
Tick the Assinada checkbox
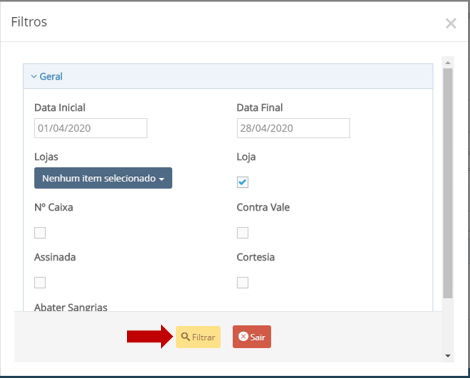[40, 283]
